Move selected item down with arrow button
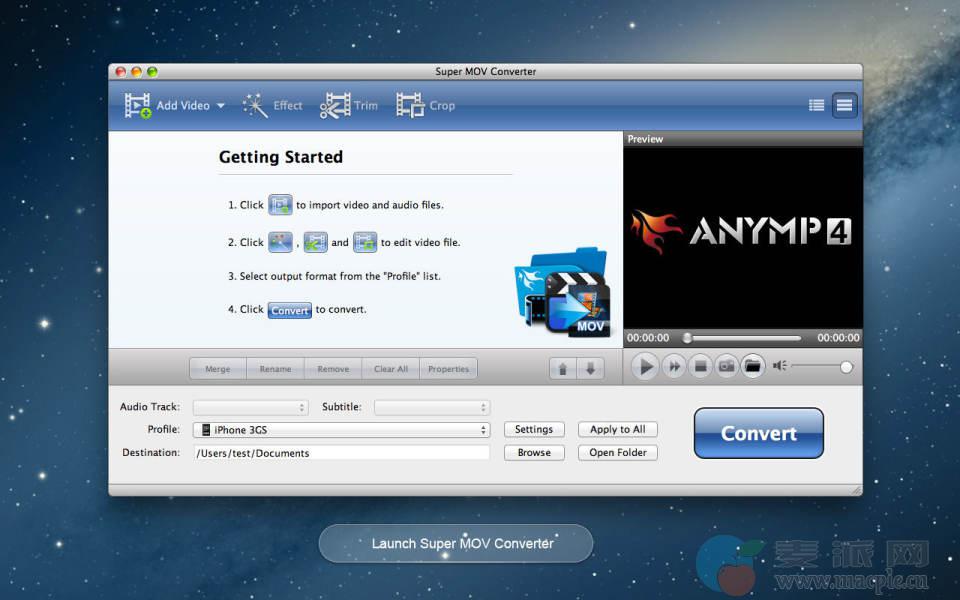 [590, 369]
